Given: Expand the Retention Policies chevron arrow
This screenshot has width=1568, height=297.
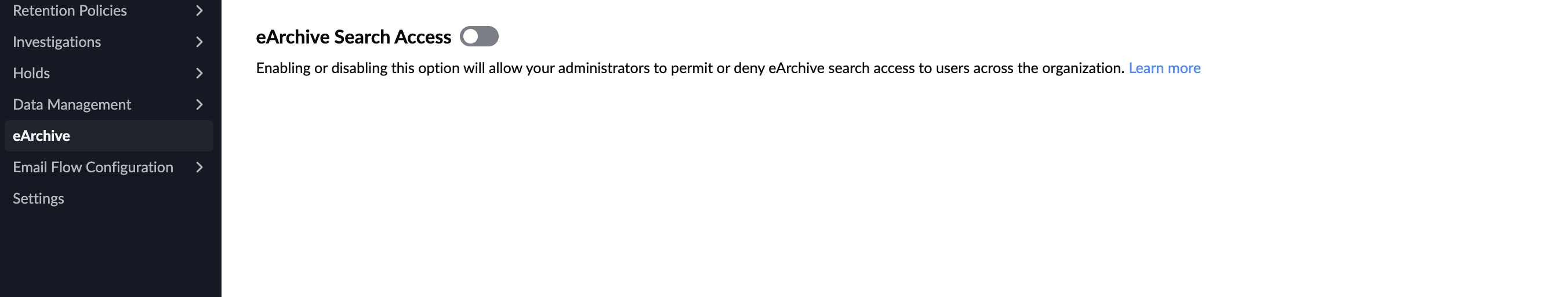Looking at the screenshot, I should click(x=199, y=10).
